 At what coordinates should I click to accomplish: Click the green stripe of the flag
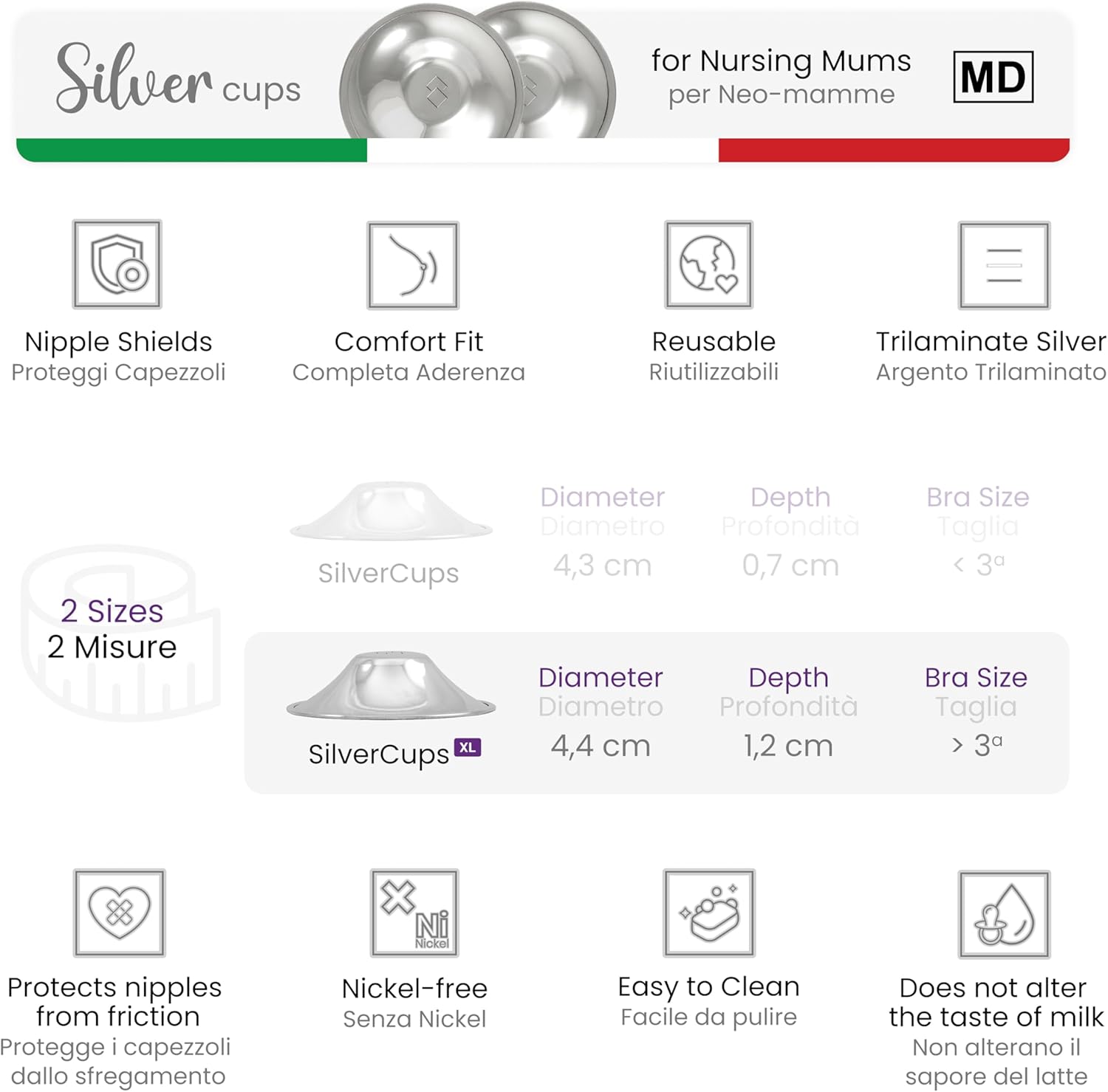[x=192, y=150]
